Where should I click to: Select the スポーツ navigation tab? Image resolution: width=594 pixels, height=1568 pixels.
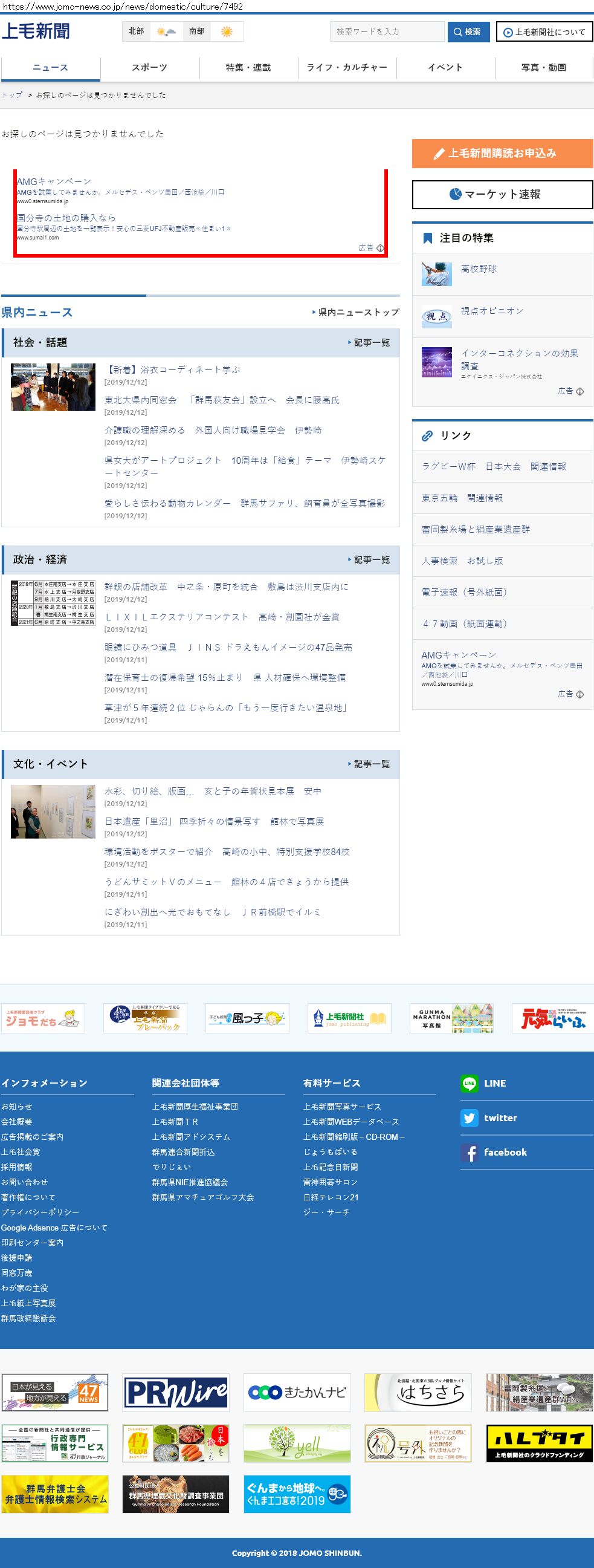(x=150, y=68)
